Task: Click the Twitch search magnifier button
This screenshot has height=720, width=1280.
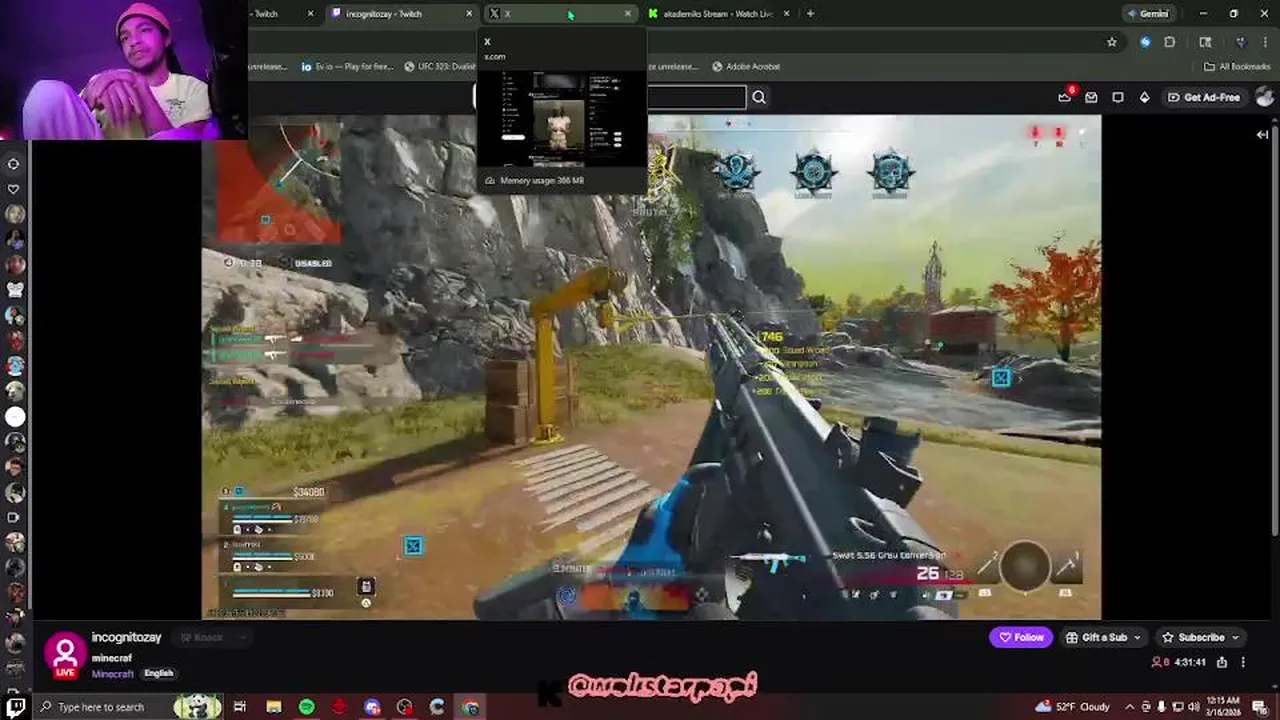Action: tap(759, 97)
